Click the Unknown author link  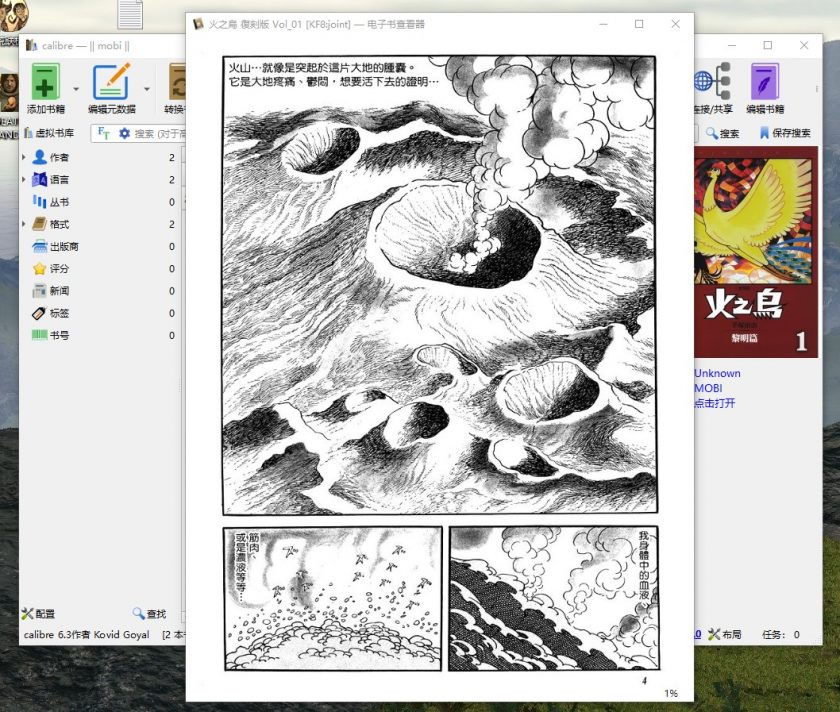click(x=717, y=373)
